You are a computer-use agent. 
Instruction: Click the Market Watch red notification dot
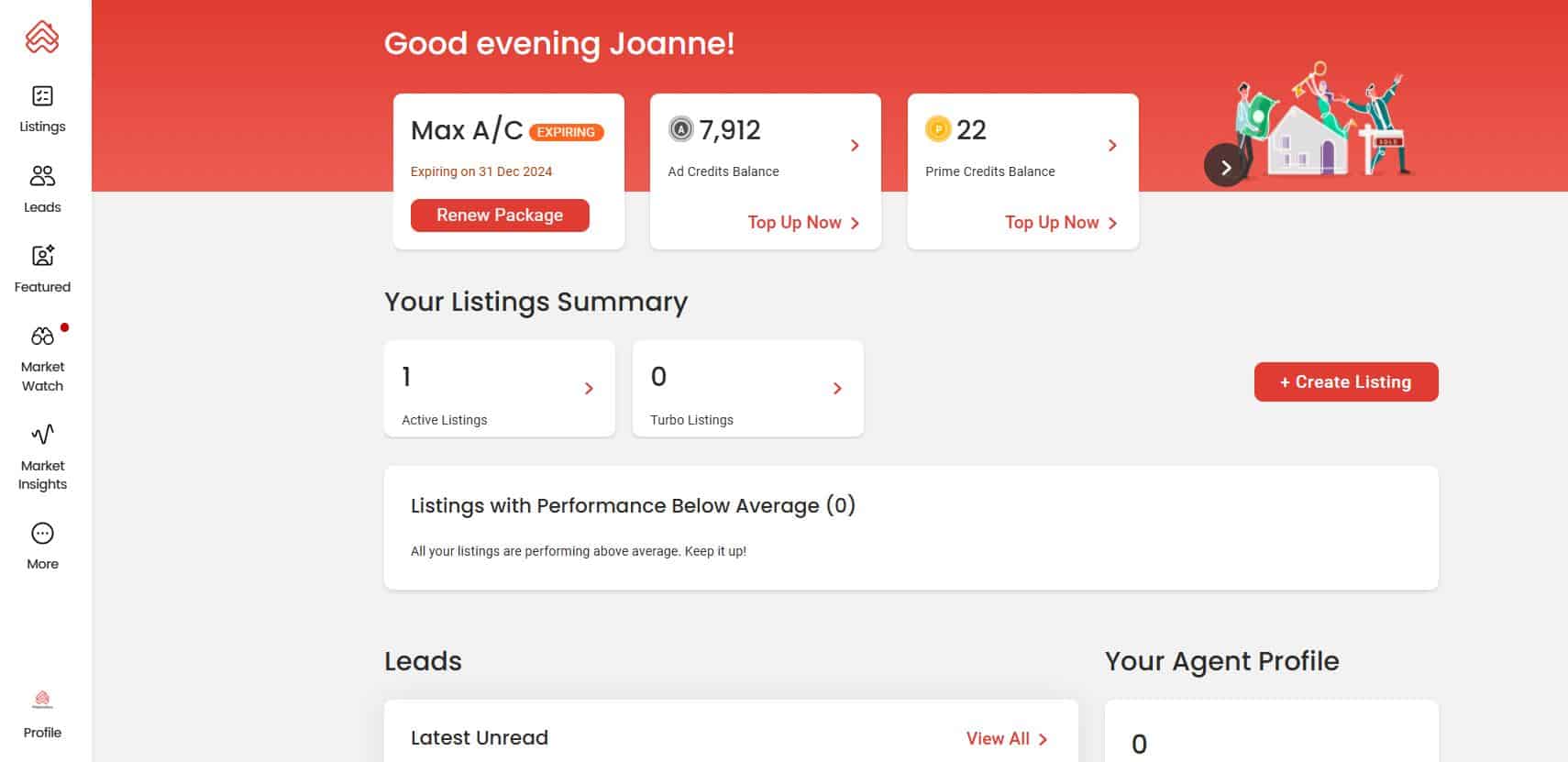(x=64, y=327)
